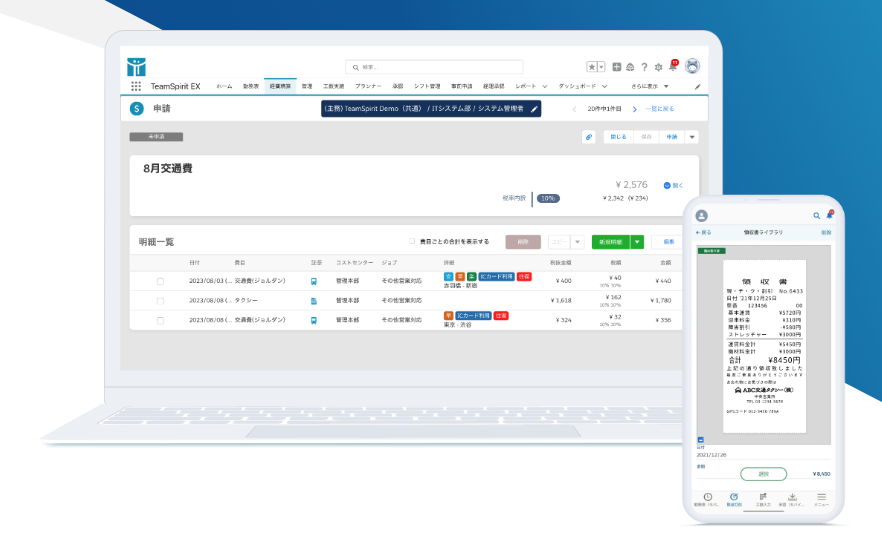Check the タクシー row checkbox
This screenshot has height=550, width=882.
[x=160, y=300]
